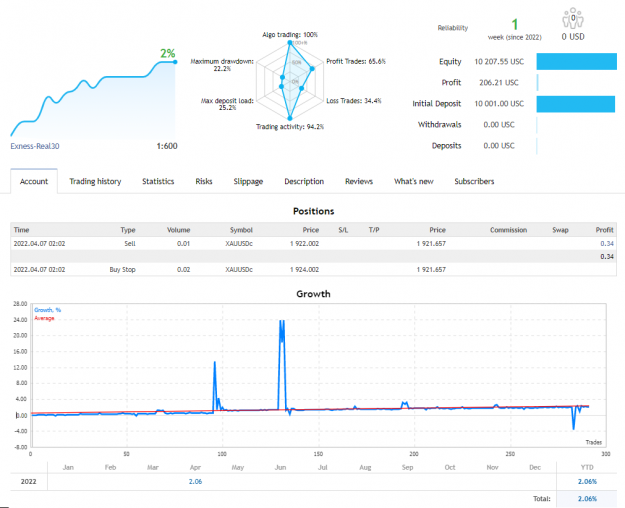Click the Loss Trades 34.4% label

coord(354,101)
